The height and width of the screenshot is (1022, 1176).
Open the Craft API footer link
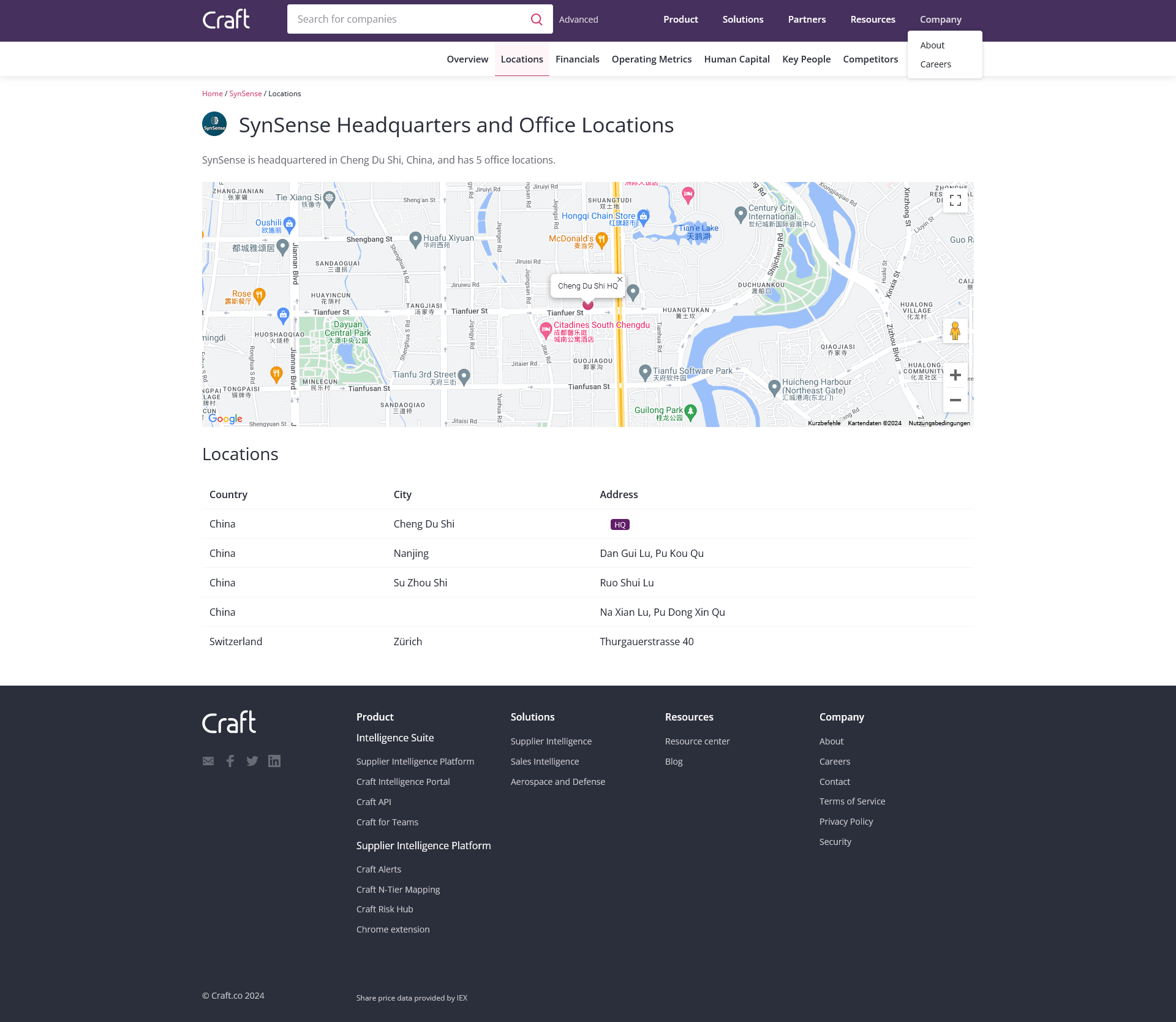[374, 802]
